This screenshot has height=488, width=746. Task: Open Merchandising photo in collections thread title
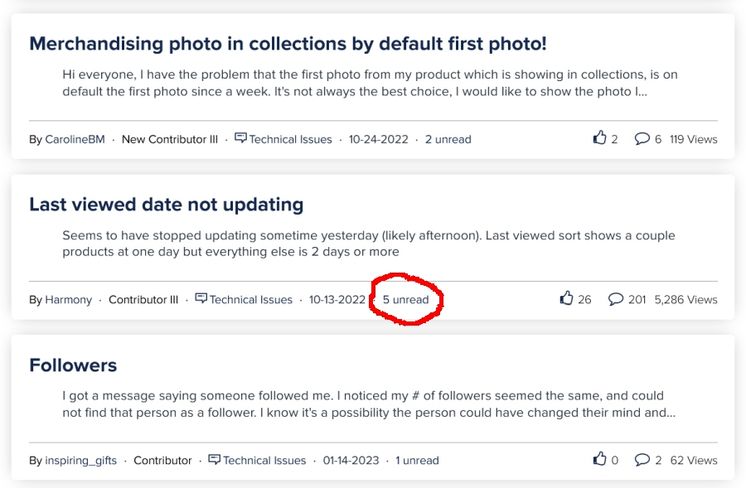288,44
